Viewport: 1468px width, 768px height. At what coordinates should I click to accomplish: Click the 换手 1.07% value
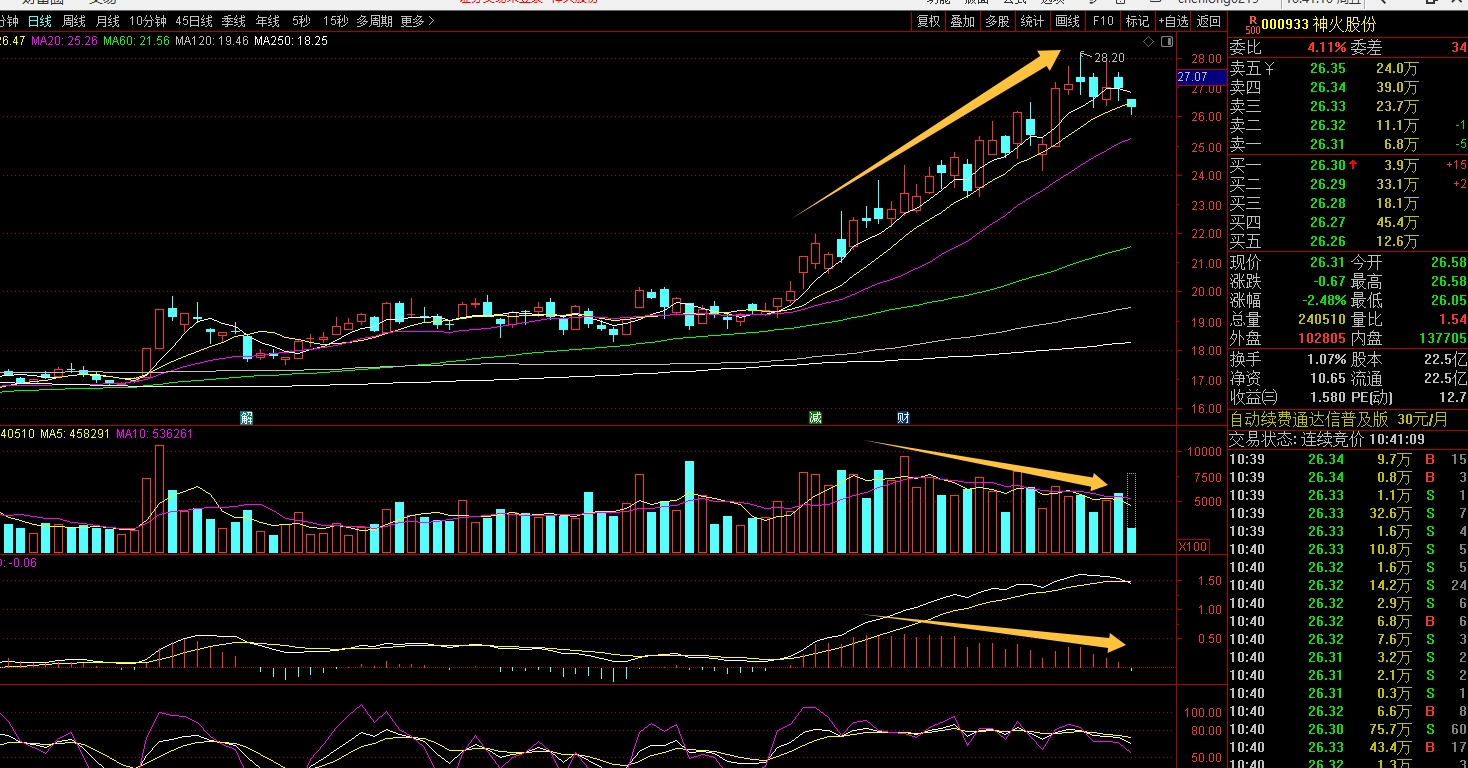click(x=1326, y=359)
